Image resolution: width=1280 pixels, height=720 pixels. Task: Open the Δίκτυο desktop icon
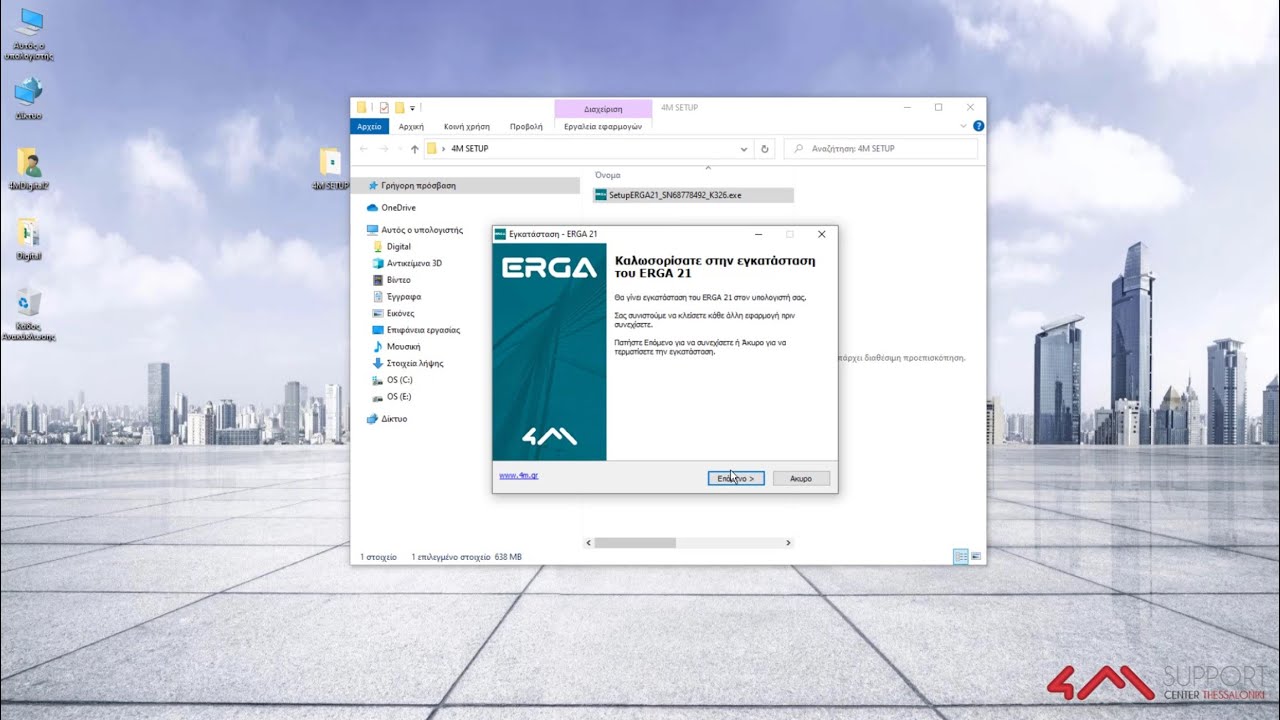coord(28,98)
